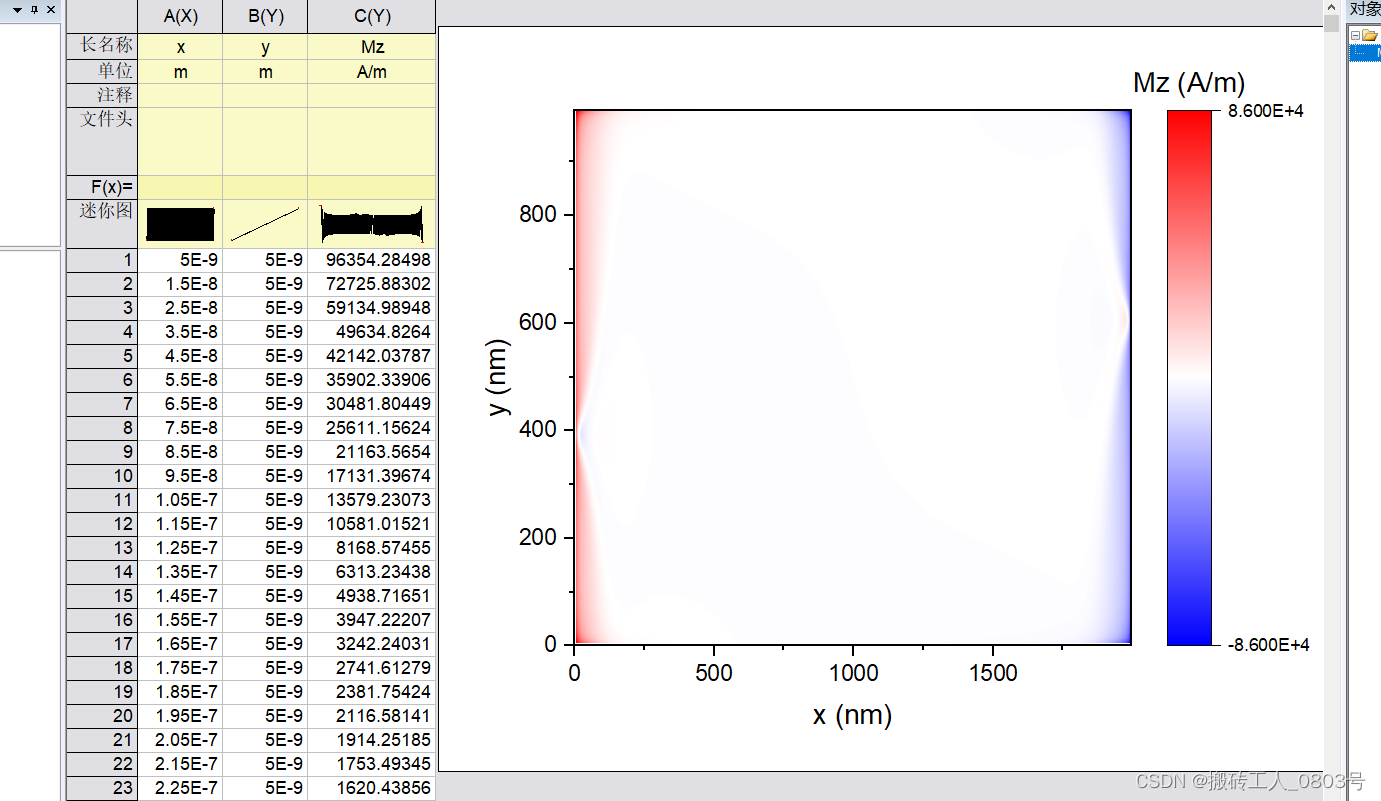The width and height of the screenshot is (1381, 801).
Task: Close the left docked panel
Action: pyautogui.click(x=51, y=9)
